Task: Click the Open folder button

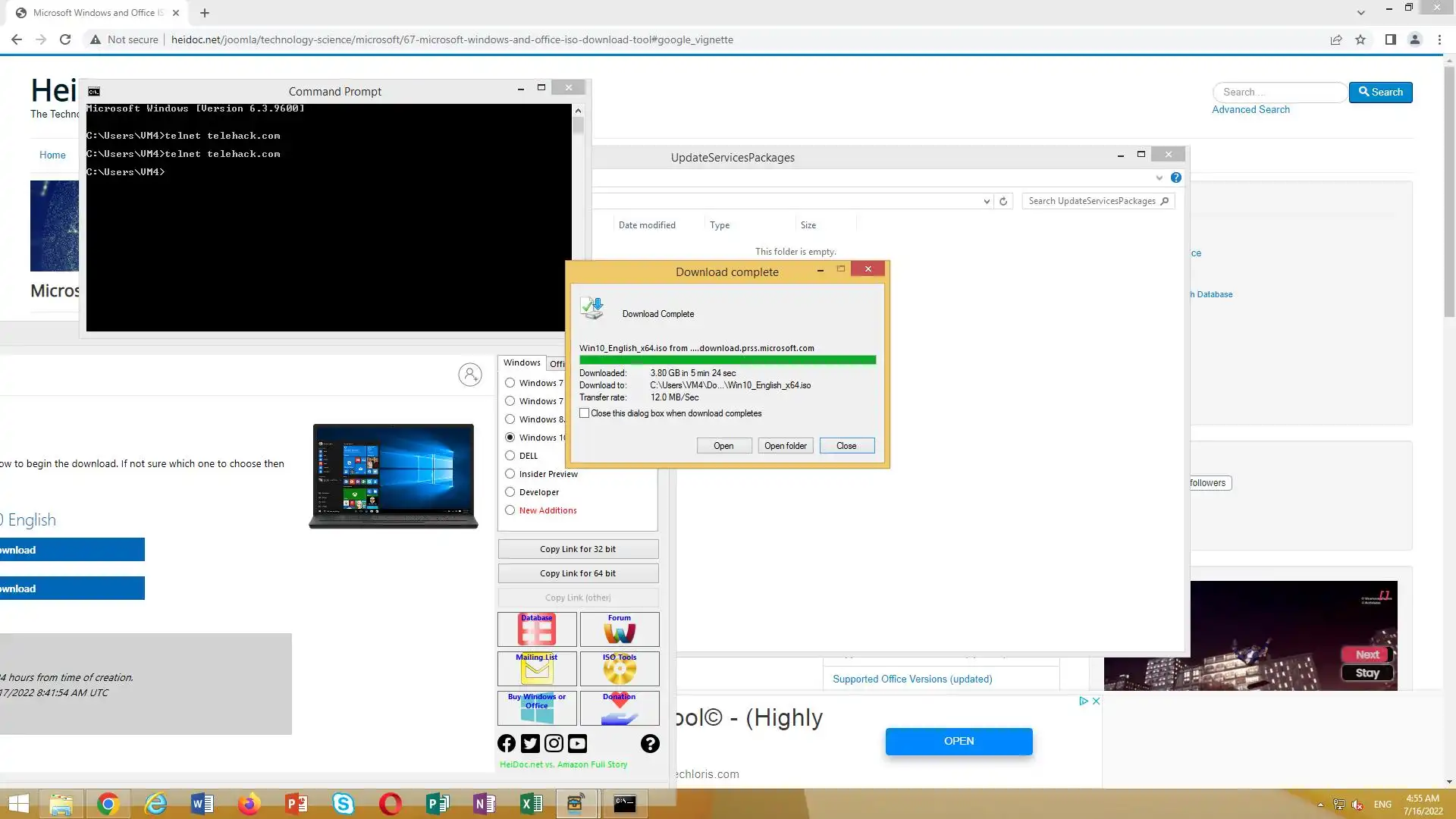Action: pos(785,446)
